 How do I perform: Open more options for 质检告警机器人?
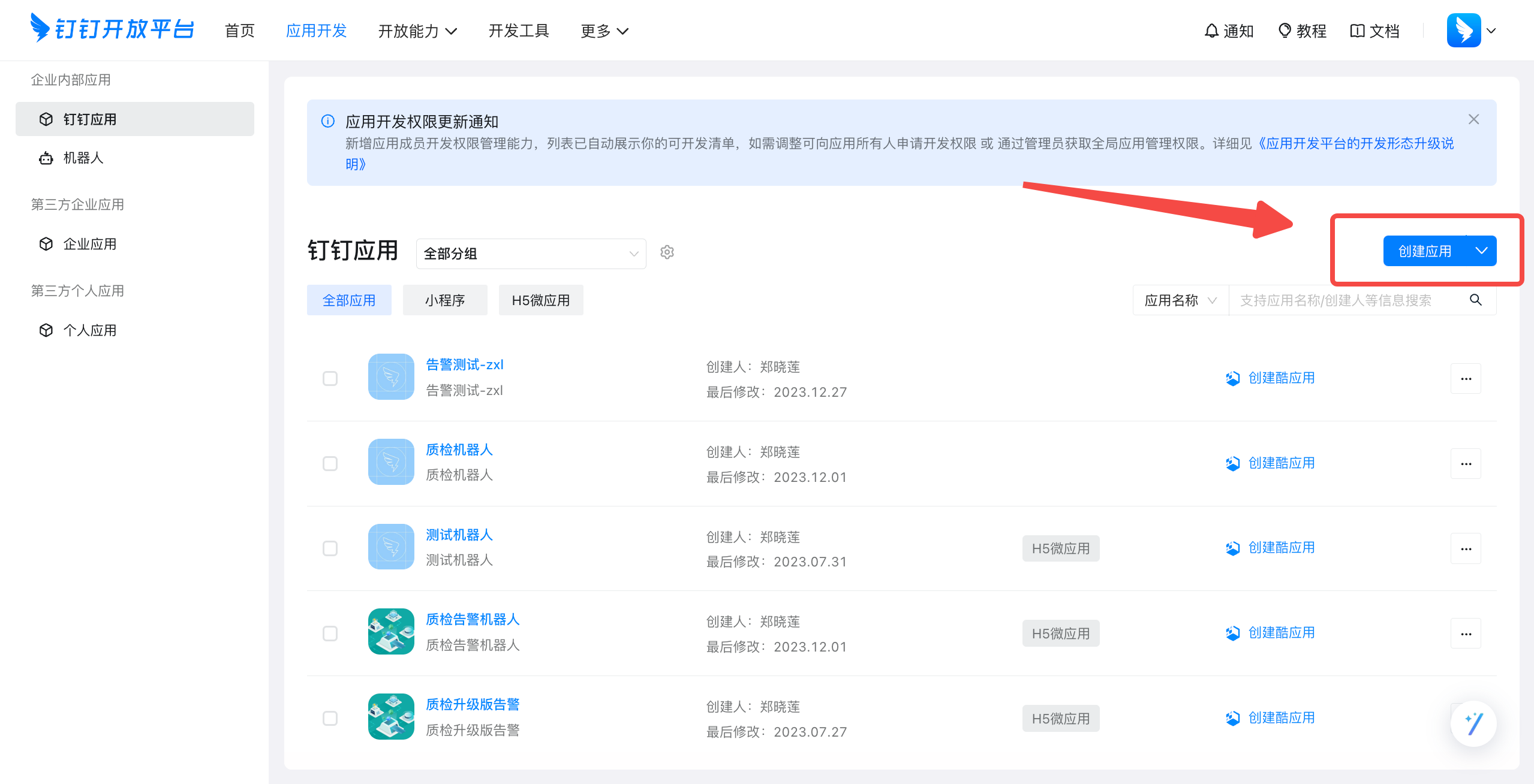[x=1466, y=634]
